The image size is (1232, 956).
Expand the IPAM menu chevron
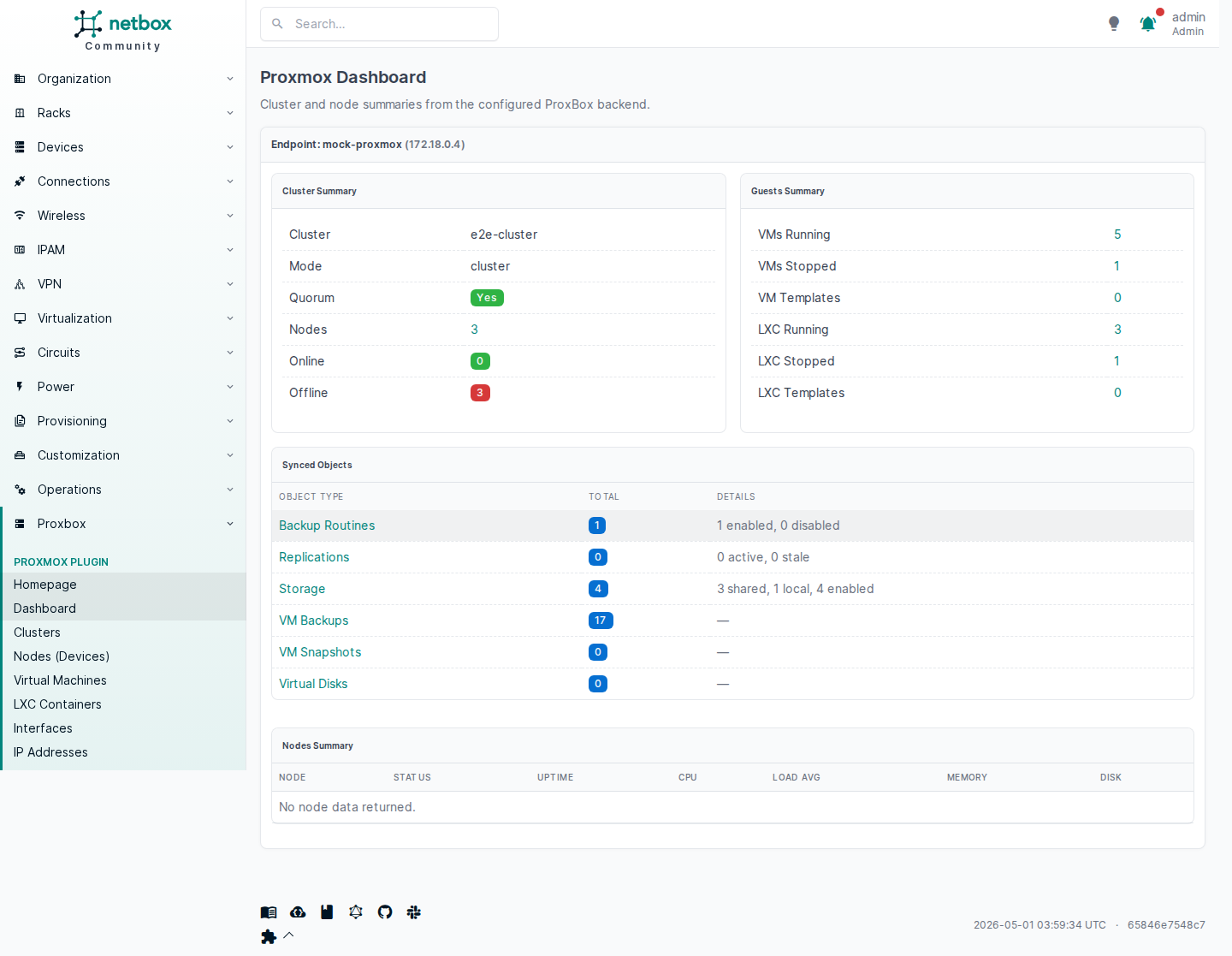230,250
